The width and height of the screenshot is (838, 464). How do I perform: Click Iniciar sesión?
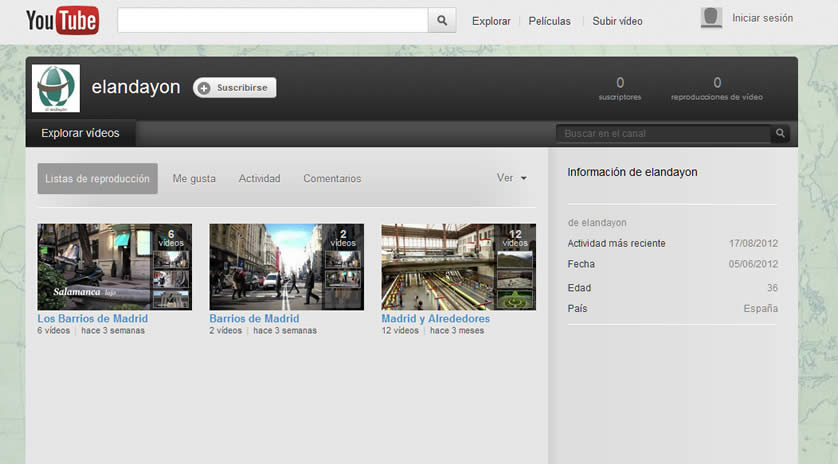point(763,18)
